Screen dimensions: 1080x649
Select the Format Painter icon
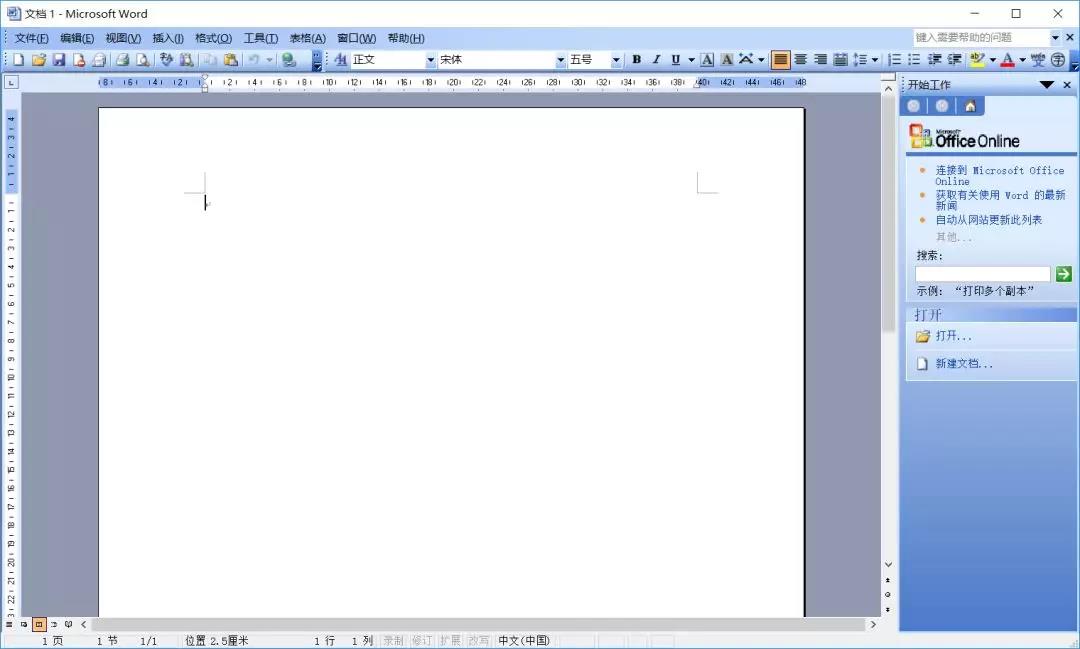210,59
